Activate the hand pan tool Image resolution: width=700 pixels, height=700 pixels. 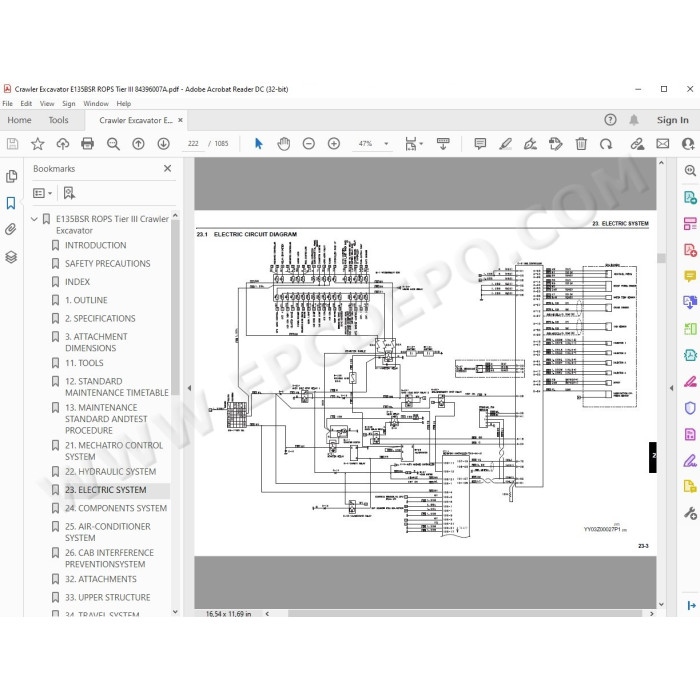click(x=283, y=144)
